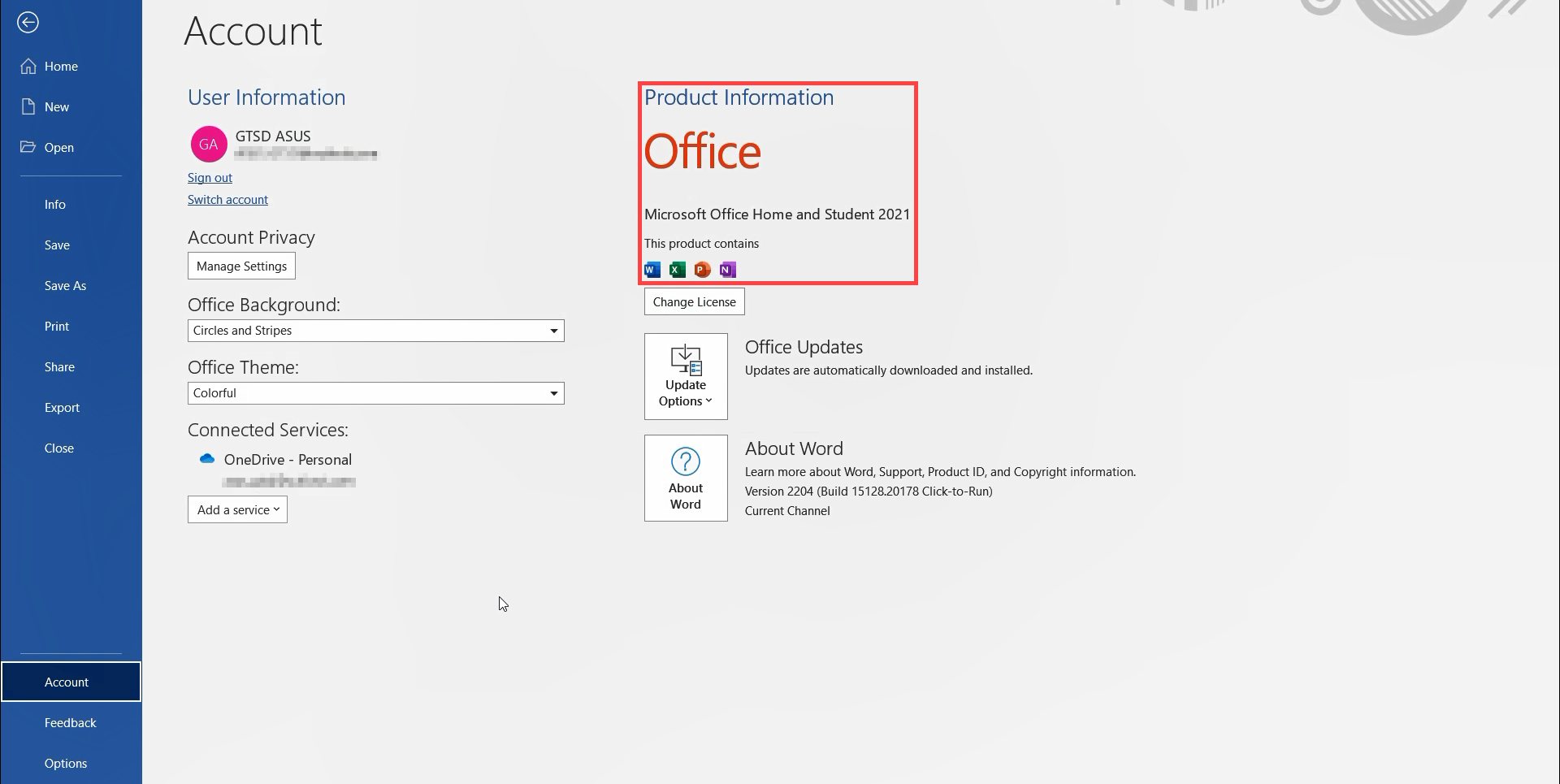Screen dimensions: 1560x784
Task: Expand the Office Background dropdown
Action: point(553,331)
